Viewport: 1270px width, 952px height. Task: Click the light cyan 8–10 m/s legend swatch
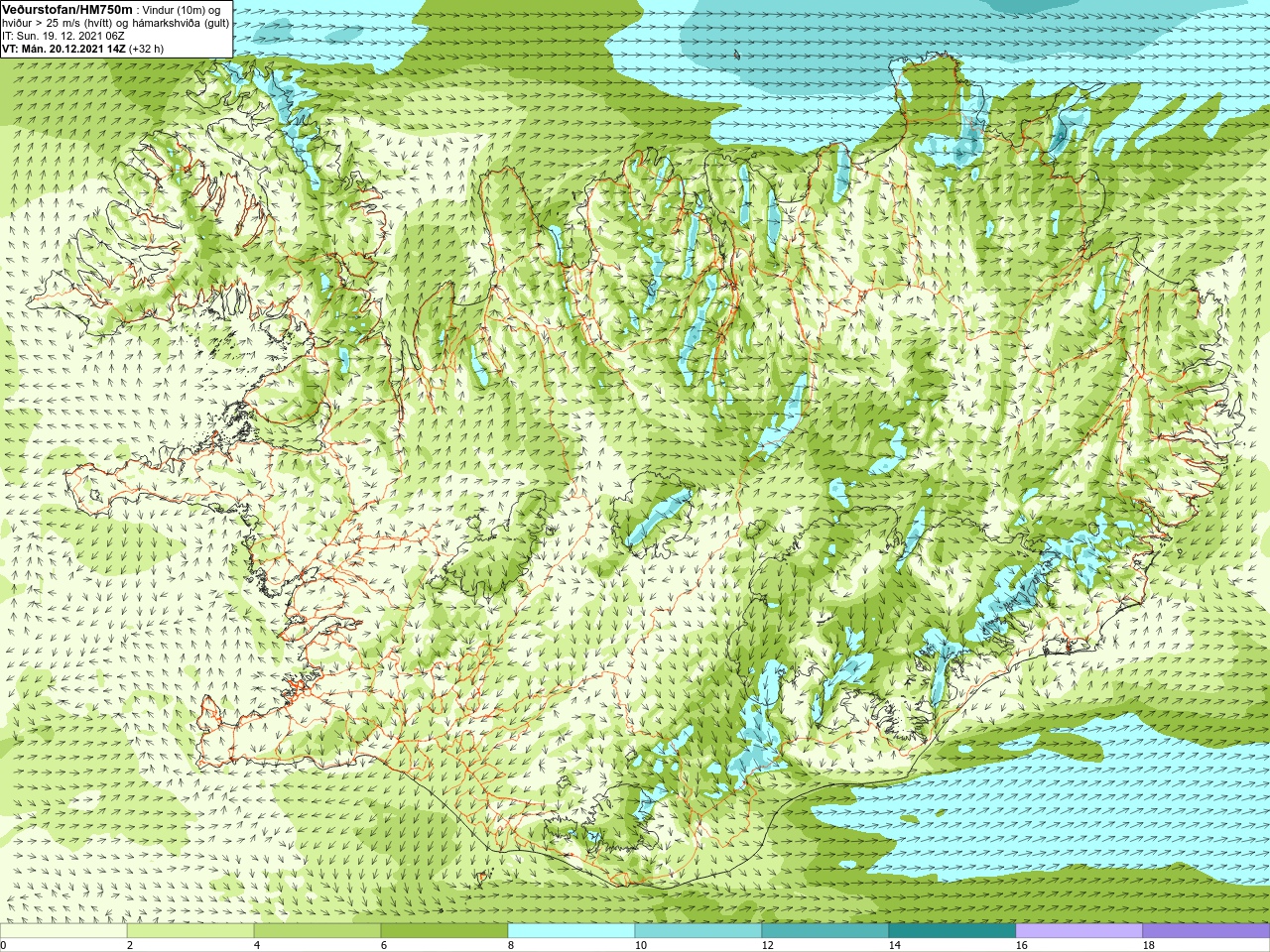pos(571,931)
